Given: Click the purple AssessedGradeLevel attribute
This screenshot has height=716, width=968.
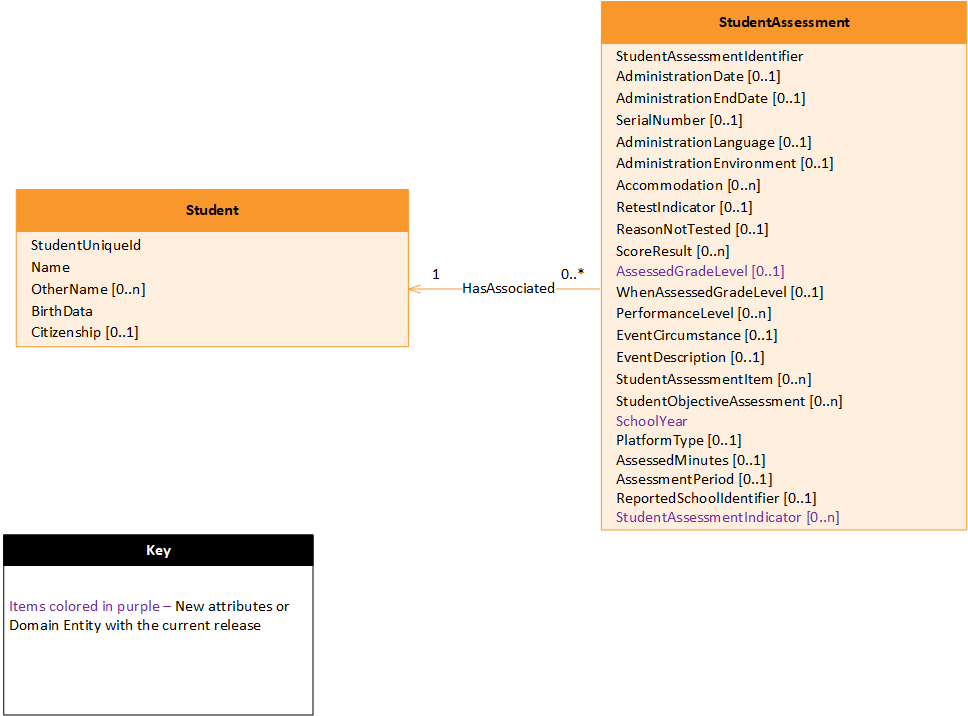Looking at the screenshot, I should (x=699, y=271).
